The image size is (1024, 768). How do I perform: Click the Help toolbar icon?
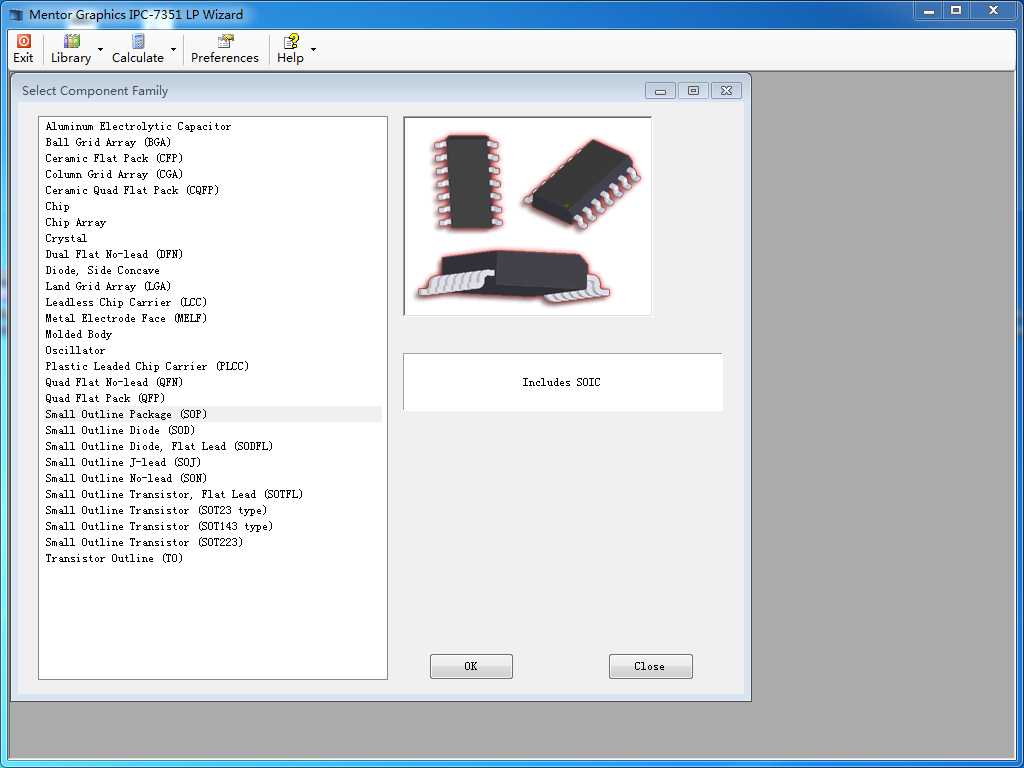(x=291, y=49)
